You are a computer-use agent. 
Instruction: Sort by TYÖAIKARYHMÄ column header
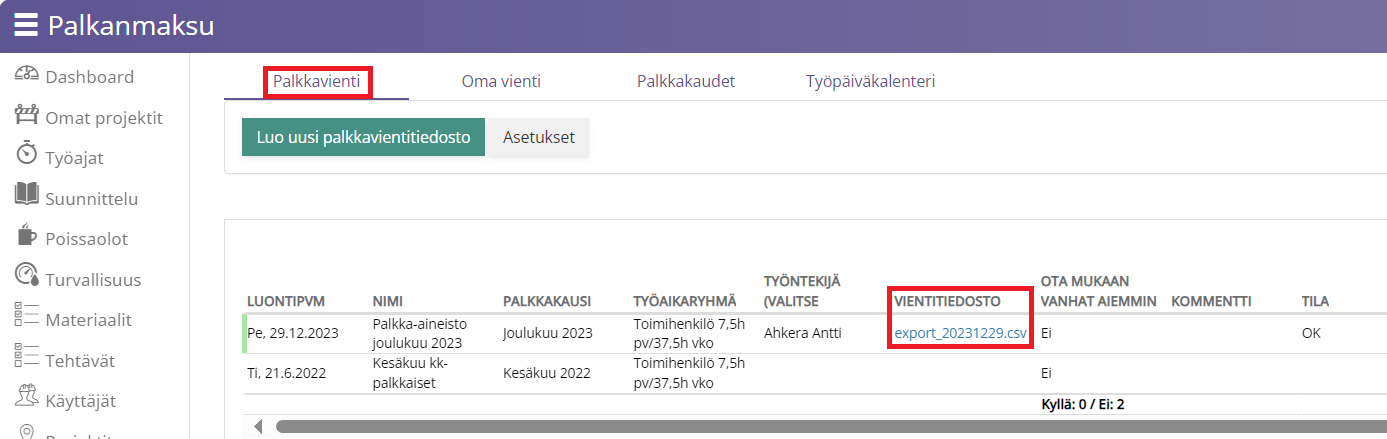coord(684,301)
